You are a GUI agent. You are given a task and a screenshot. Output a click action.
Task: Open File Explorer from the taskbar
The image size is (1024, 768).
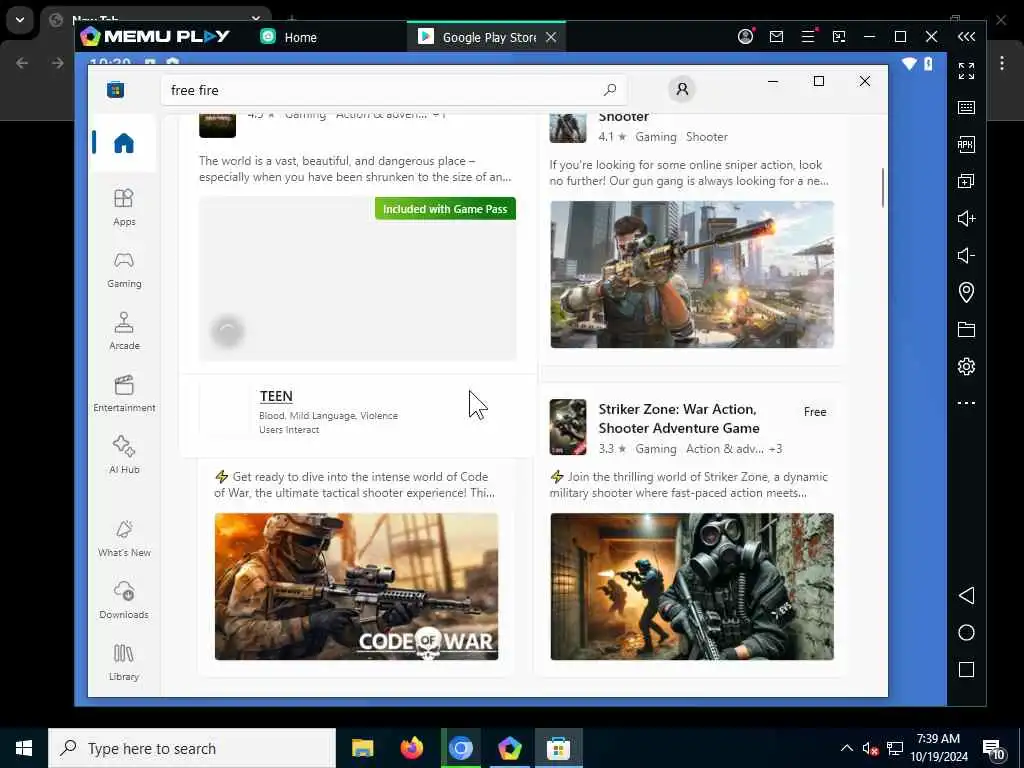362,748
